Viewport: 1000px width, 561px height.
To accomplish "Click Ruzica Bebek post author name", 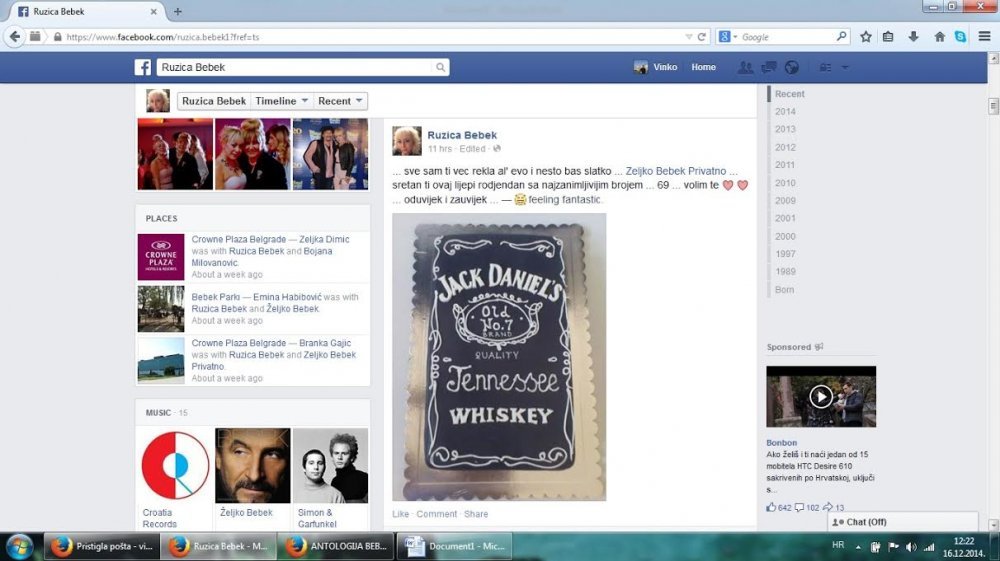I will click(462, 135).
